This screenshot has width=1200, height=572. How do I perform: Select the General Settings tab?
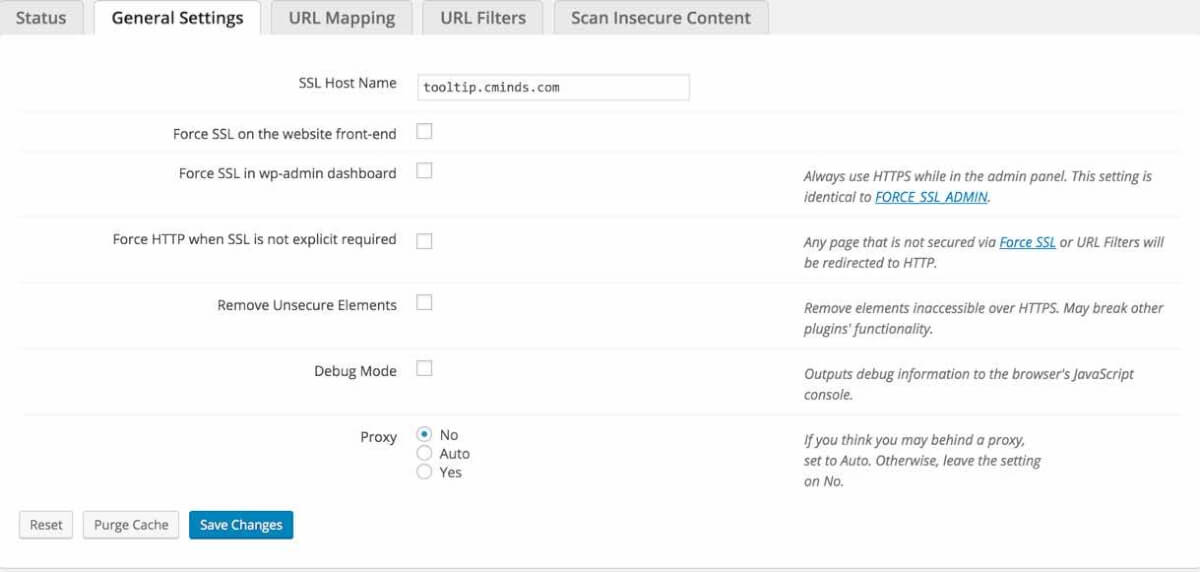(x=177, y=18)
